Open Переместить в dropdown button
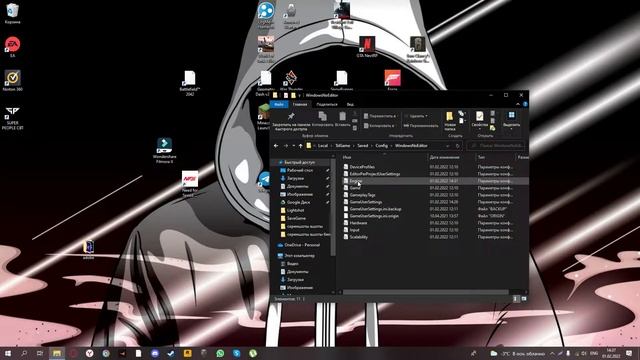 pos(380,116)
